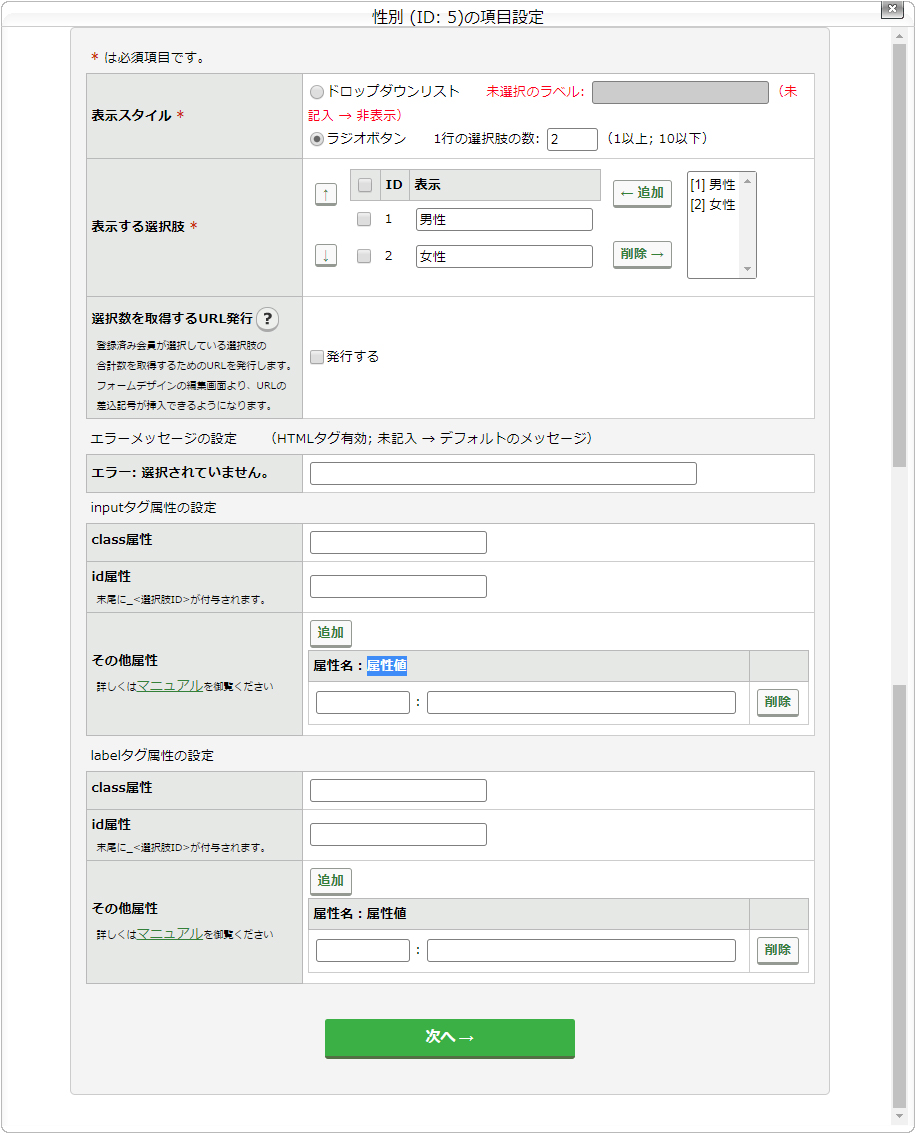Image resolution: width=916 pixels, height=1135 pixels.
Task: Check the box for choice 2 女性
Action: 364,256
